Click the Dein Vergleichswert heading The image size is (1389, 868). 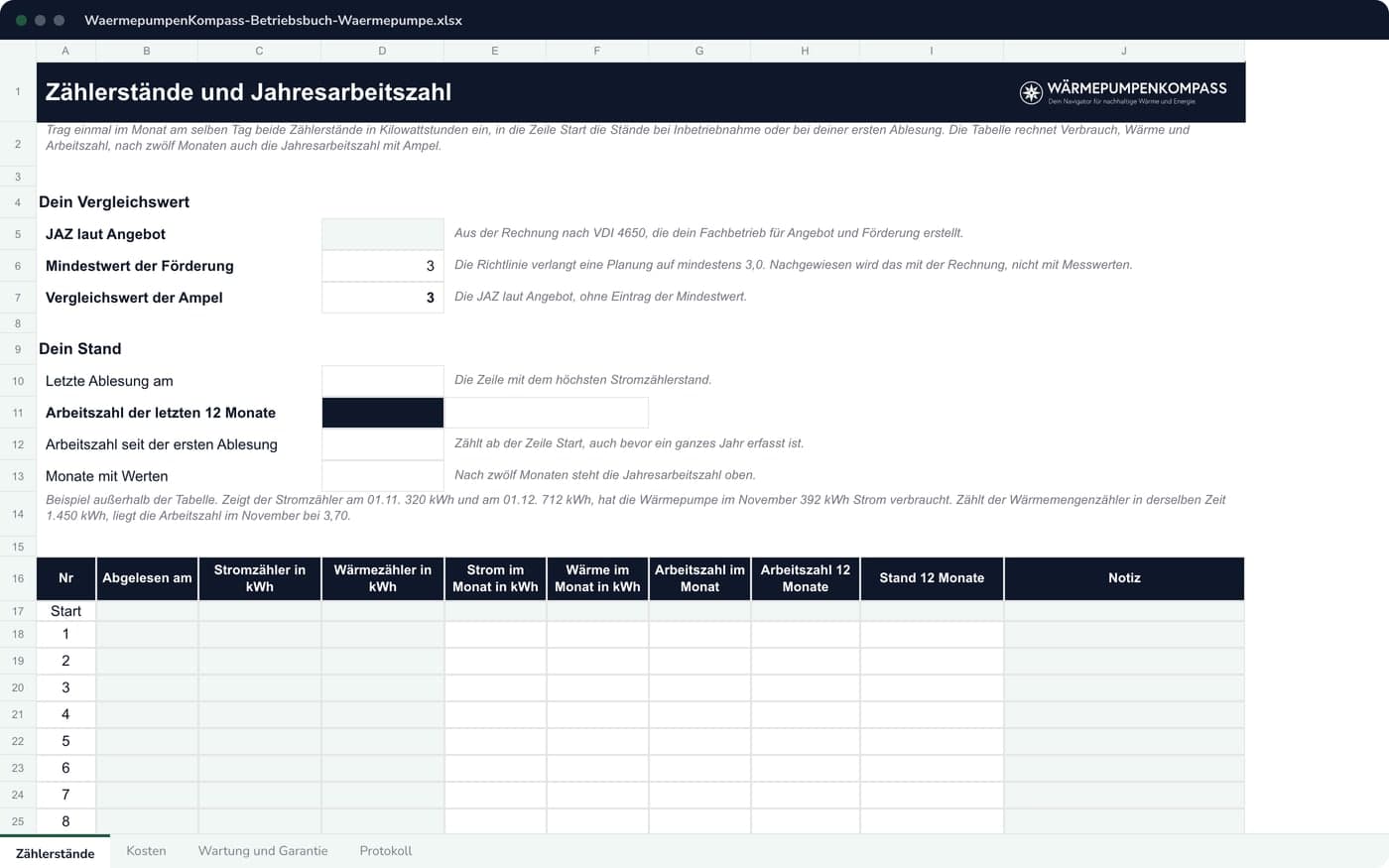tap(114, 202)
